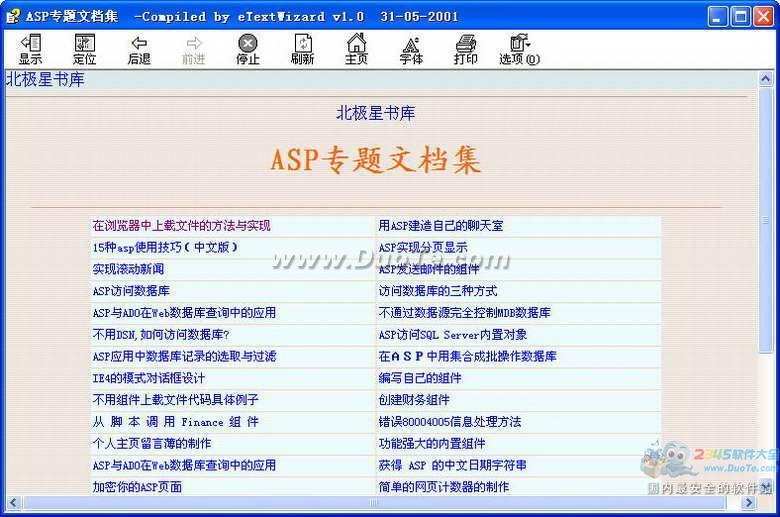Screen dimensions: 780x517
Task: Open ASP实现分页显示 link
Action: tap(423, 247)
